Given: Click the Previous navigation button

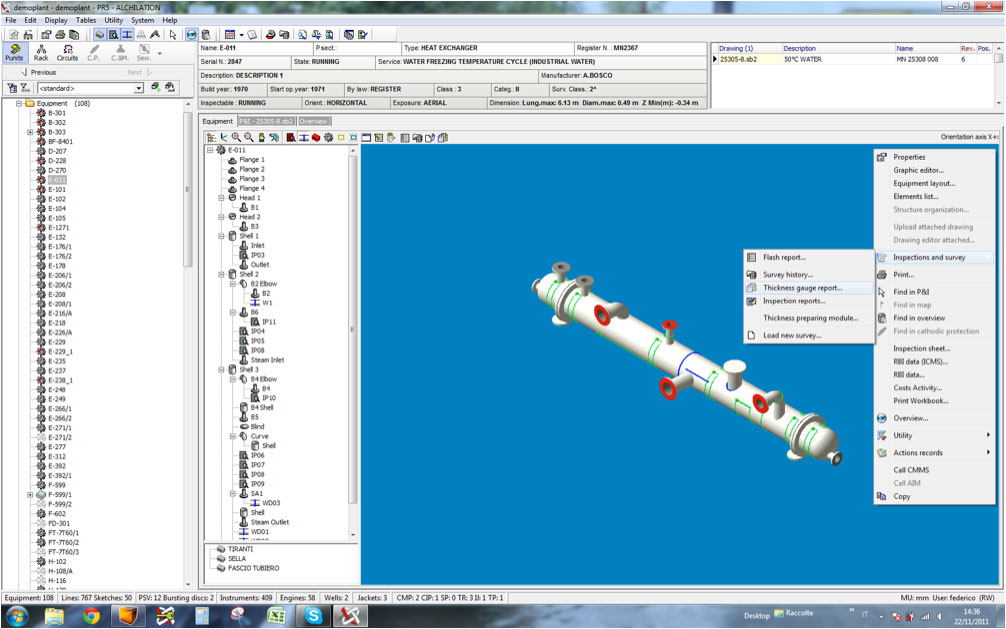Looking at the screenshot, I should [37, 72].
